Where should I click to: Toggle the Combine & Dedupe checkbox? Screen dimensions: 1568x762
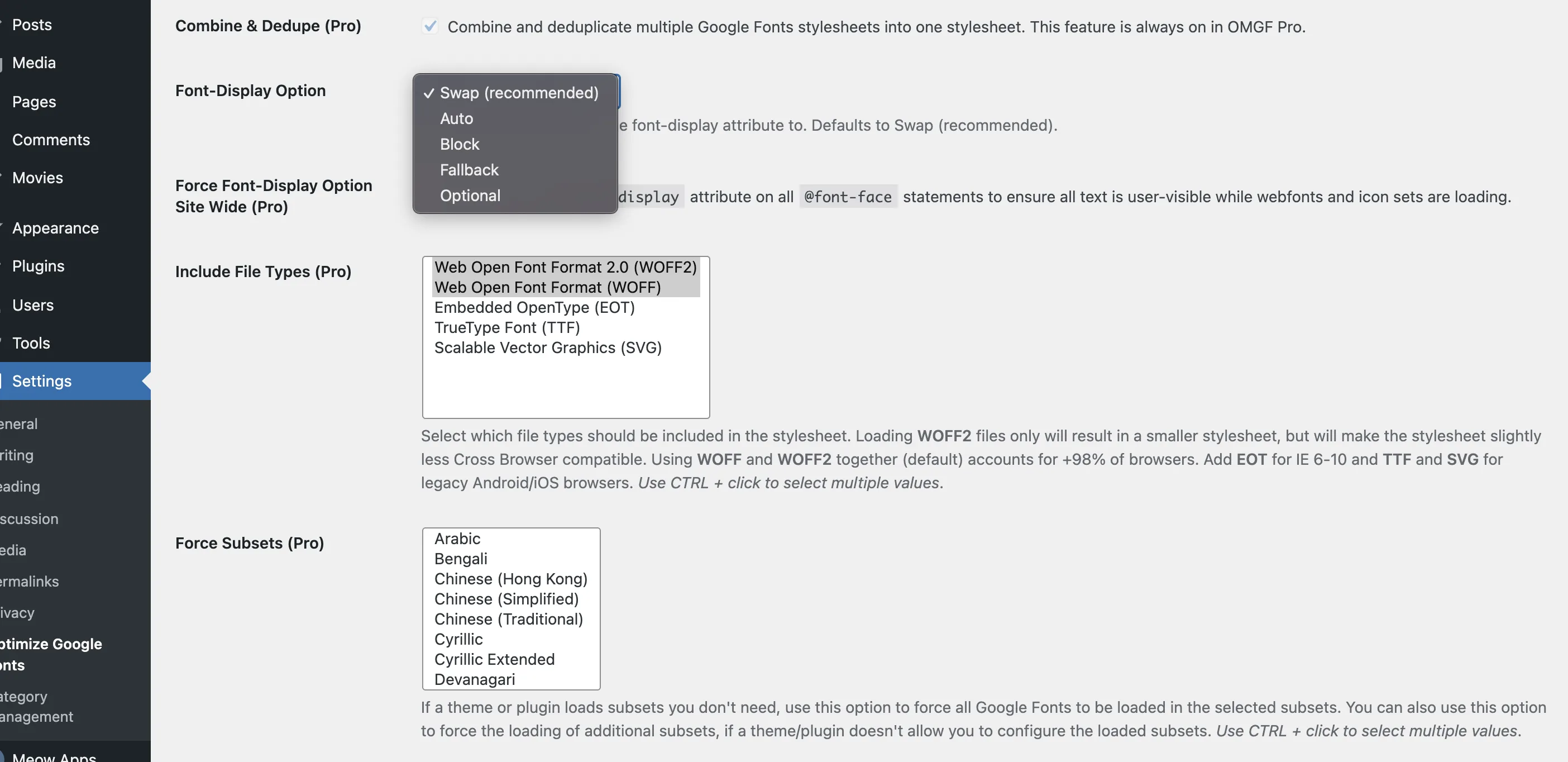(430, 26)
